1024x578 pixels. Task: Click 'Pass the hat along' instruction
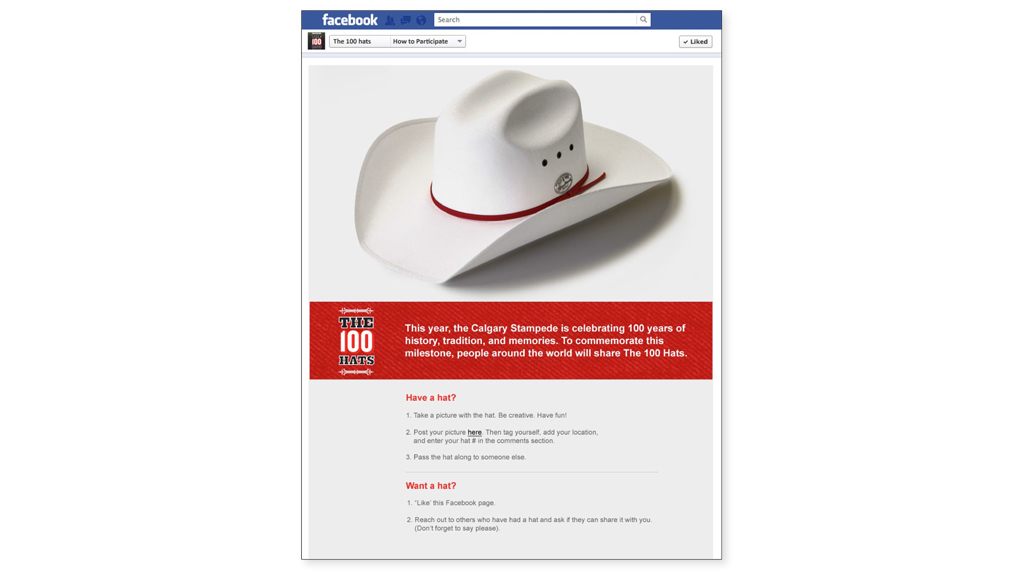466,457
